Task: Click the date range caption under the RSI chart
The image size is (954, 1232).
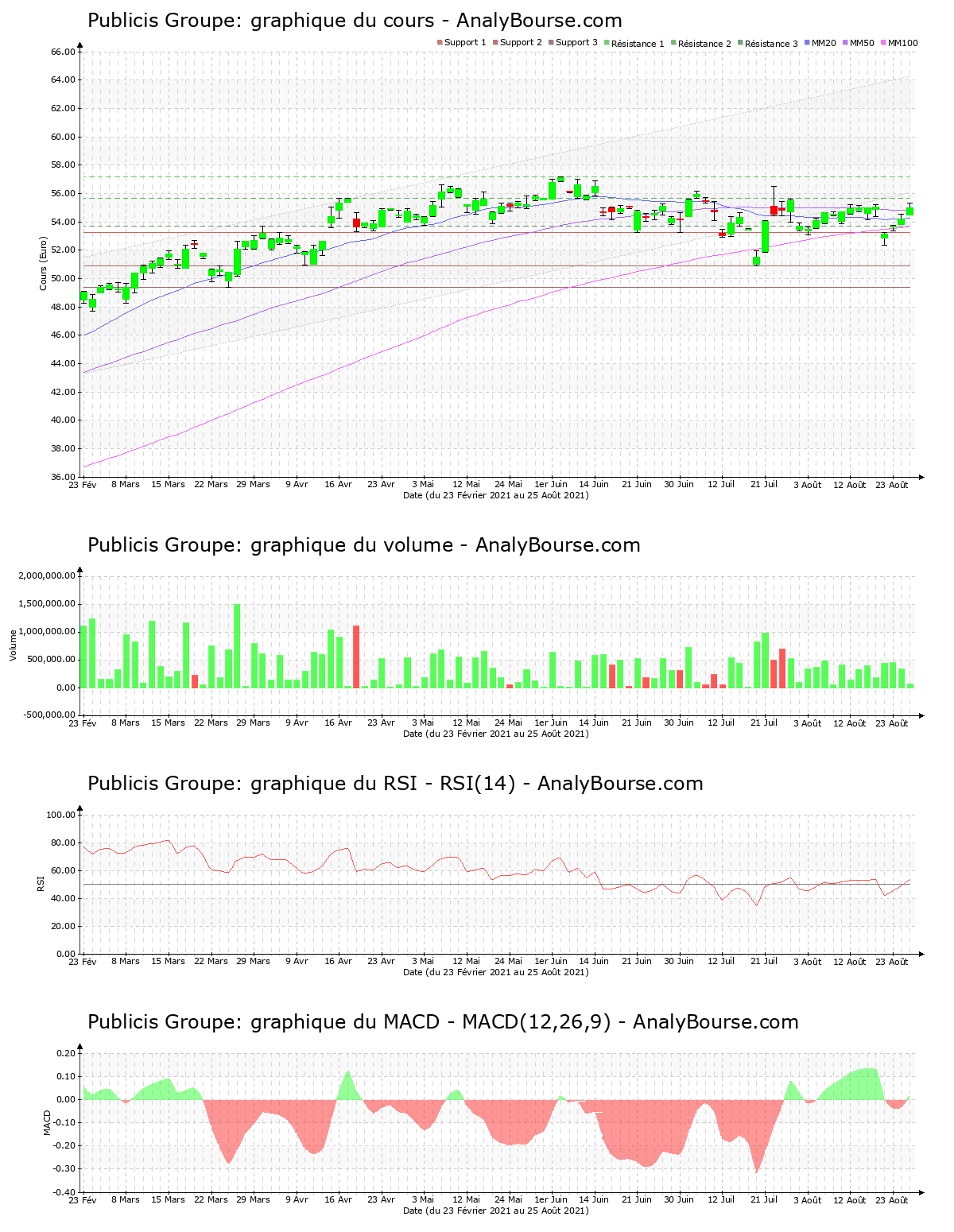Action: 496,972
